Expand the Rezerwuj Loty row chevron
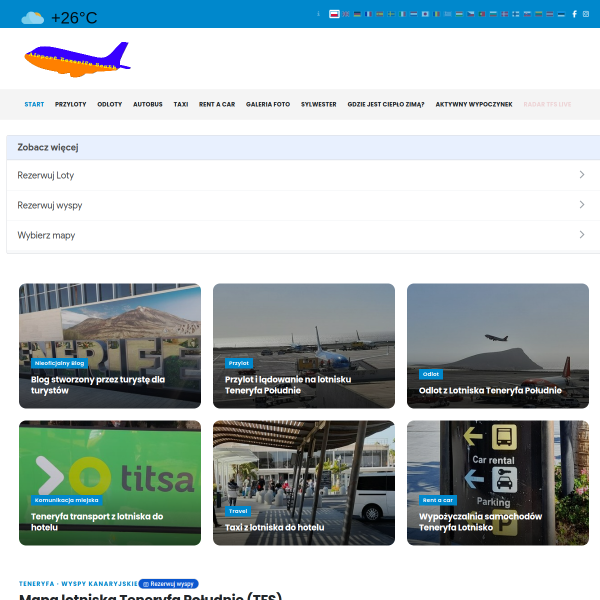Viewport: 600px width, 600px height. [x=582, y=175]
